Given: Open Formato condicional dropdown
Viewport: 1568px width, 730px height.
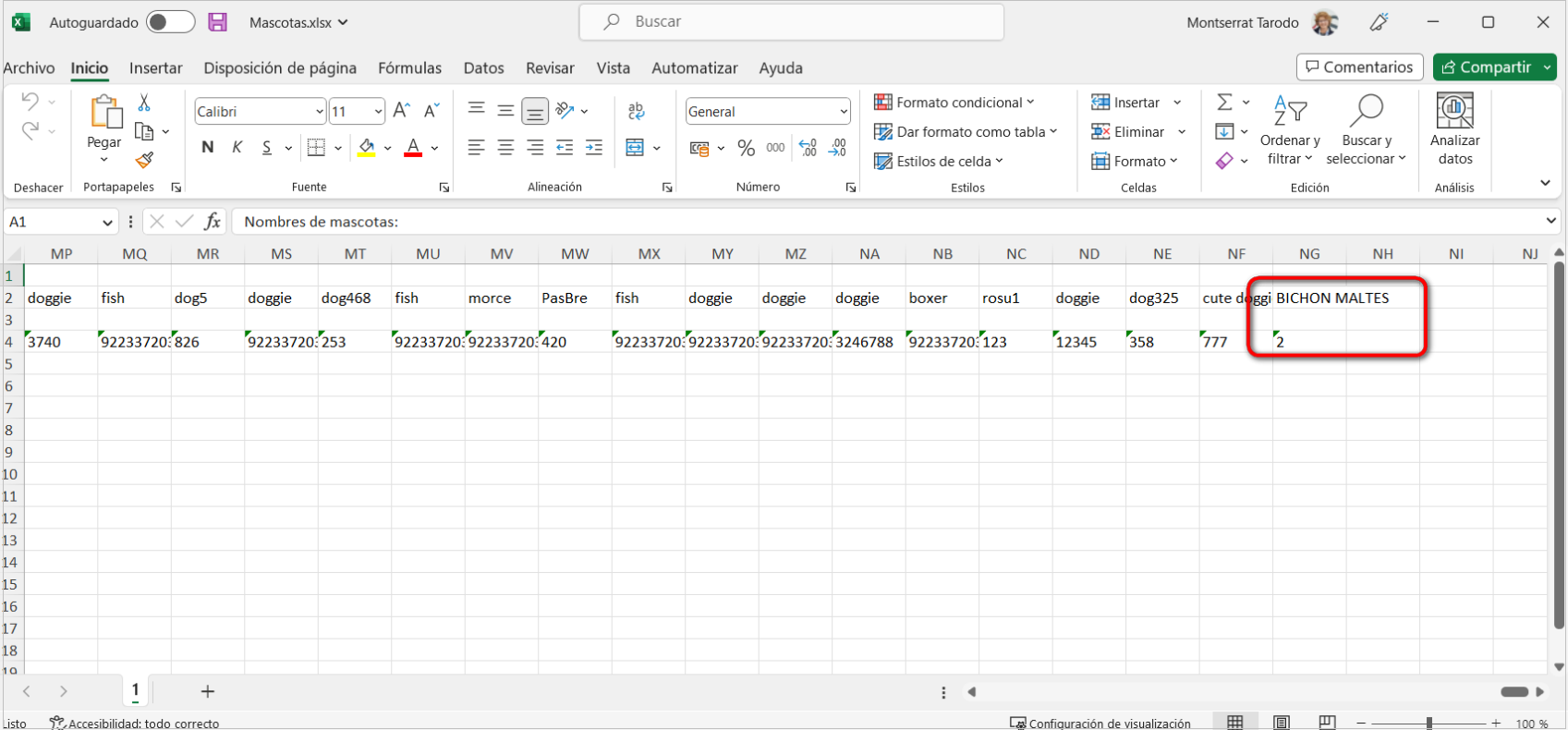Looking at the screenshot, I should (x=954, y=103).
